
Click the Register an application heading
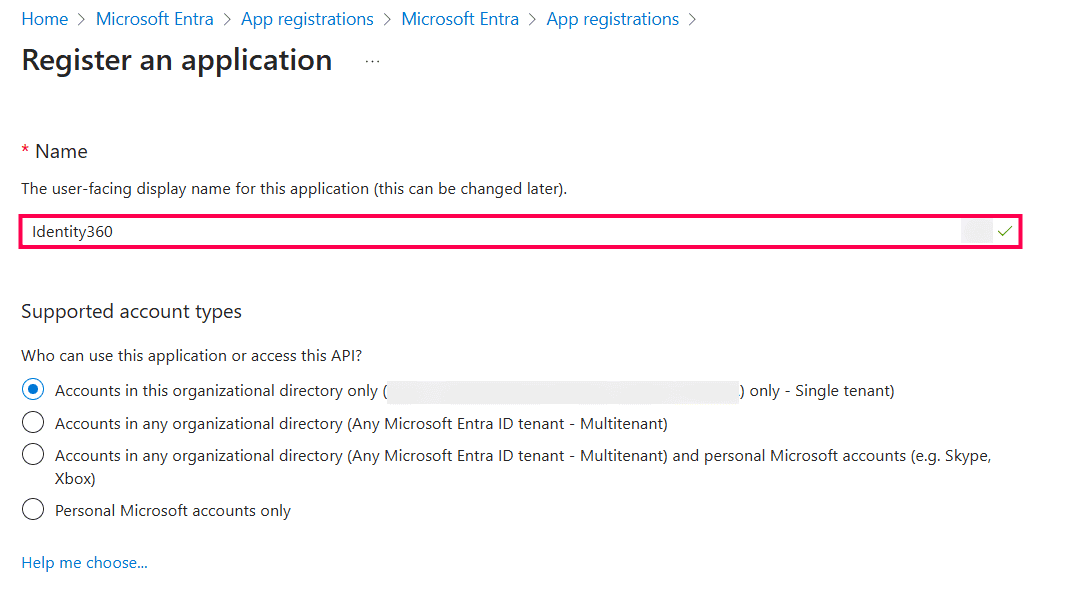176,60
